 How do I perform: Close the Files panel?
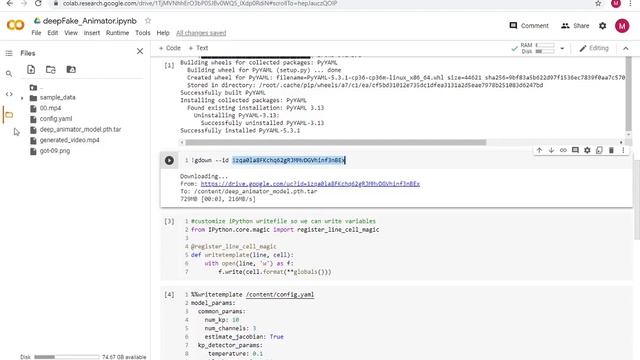point(140,51)
